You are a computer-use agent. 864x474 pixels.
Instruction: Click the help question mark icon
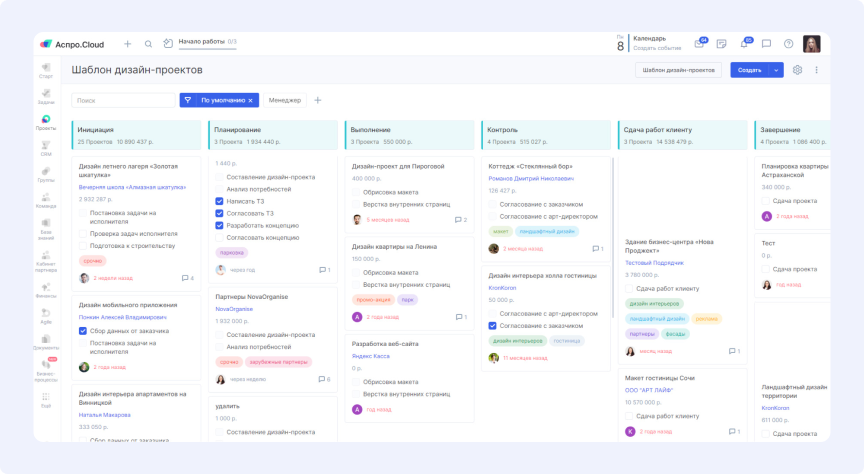(788, 44)
